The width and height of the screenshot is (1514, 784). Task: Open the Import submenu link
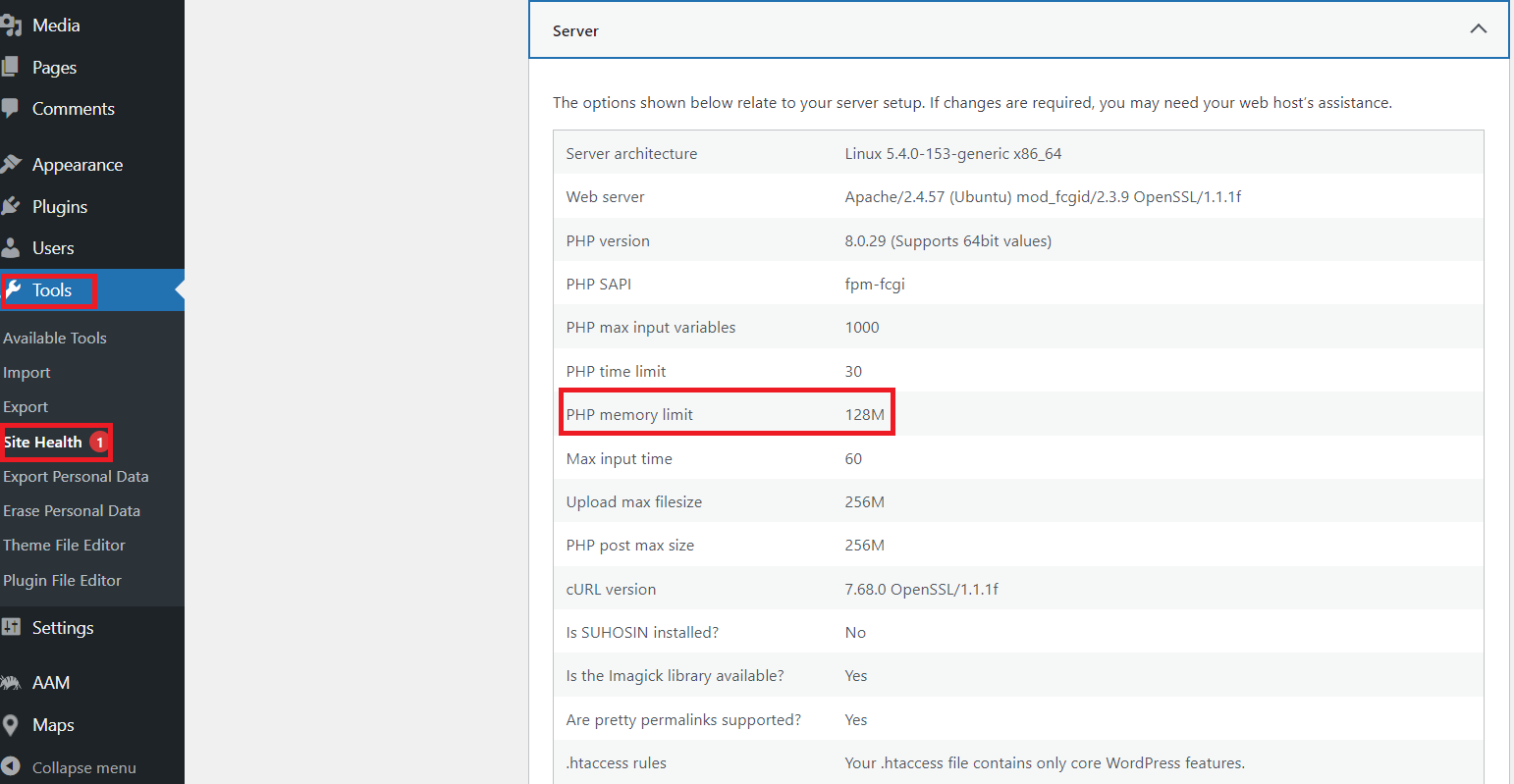(x=27, y=373)
